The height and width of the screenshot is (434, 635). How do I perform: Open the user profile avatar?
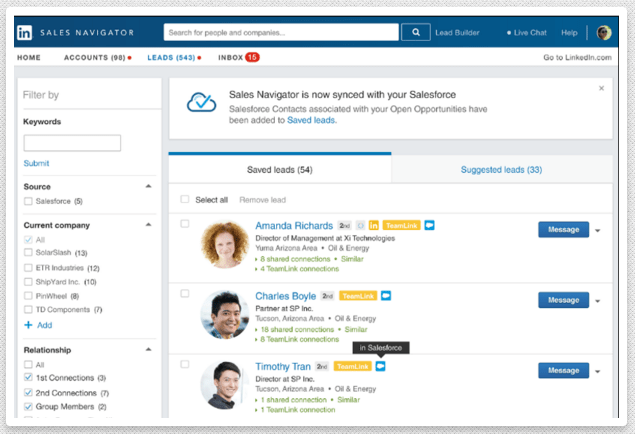tap(604, 32)
